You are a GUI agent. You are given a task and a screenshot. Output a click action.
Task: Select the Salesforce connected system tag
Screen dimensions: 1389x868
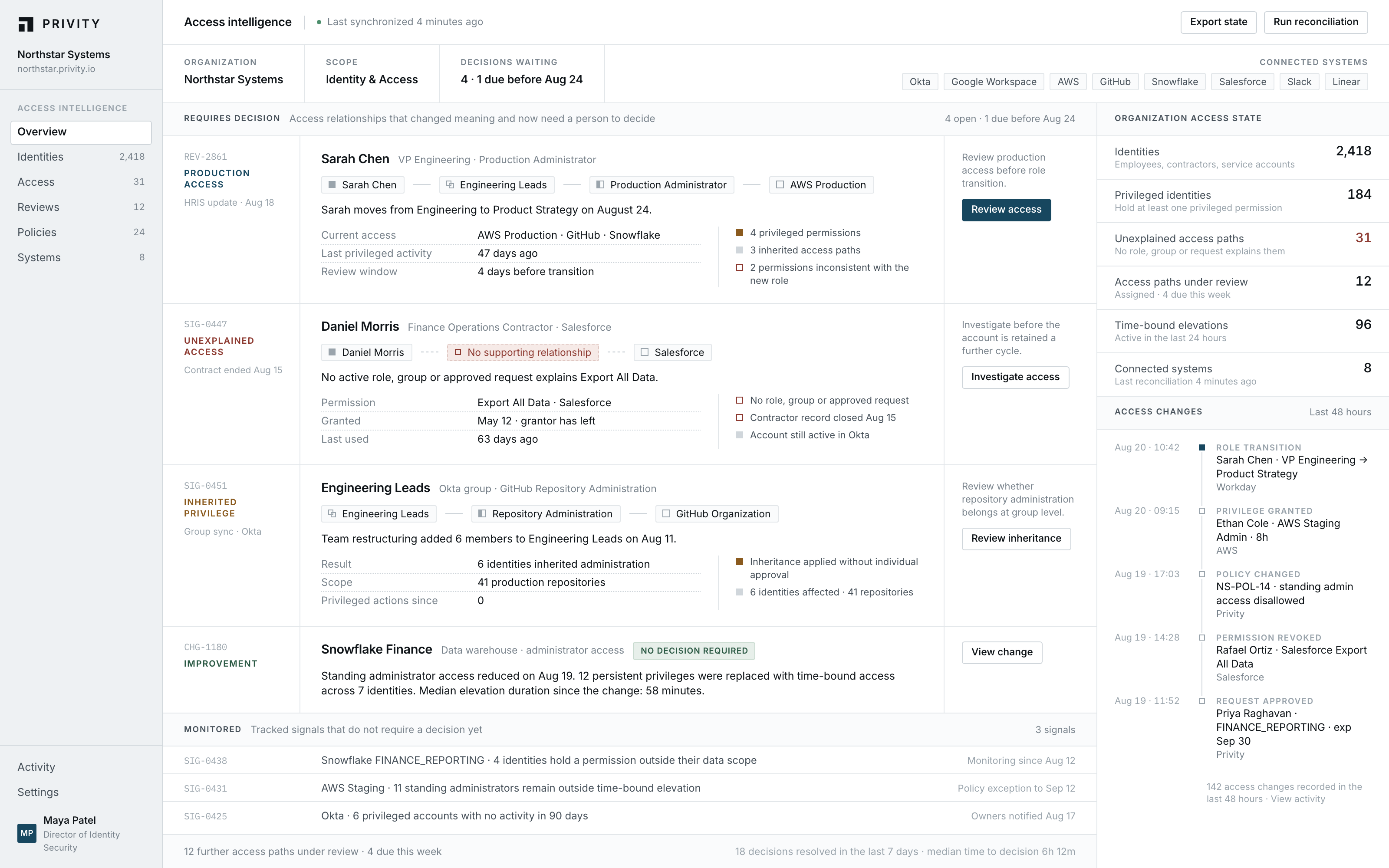[x=1242, y=82]
